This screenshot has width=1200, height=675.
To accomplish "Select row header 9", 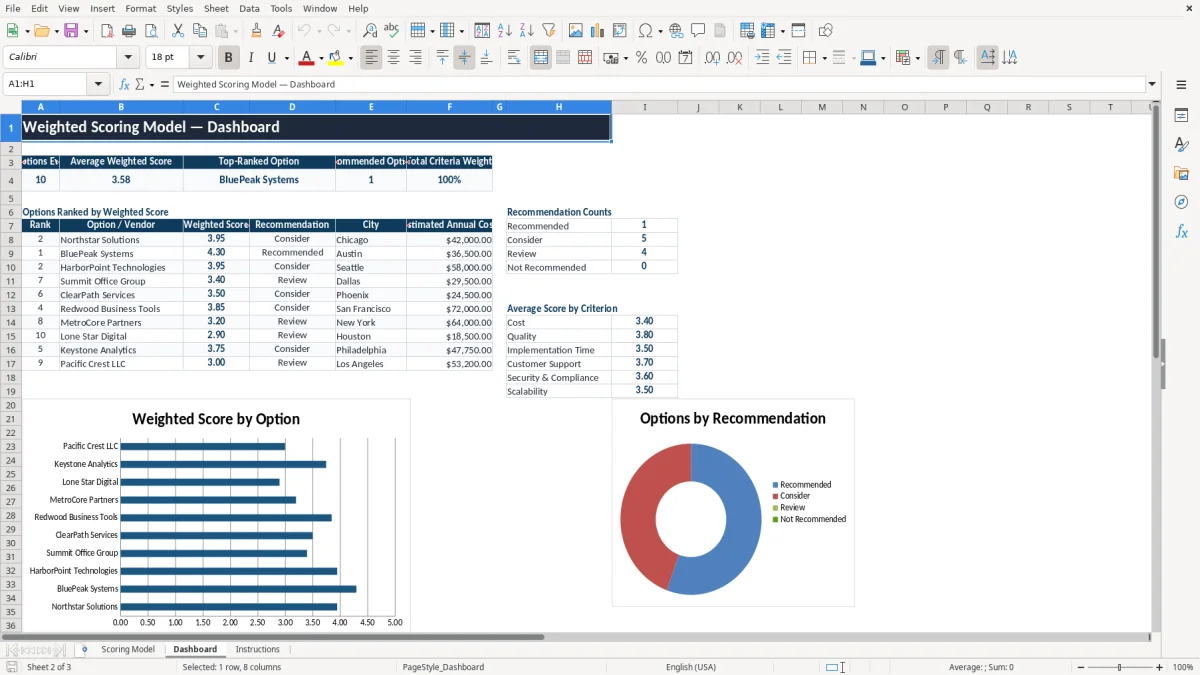I will [11, 253].
